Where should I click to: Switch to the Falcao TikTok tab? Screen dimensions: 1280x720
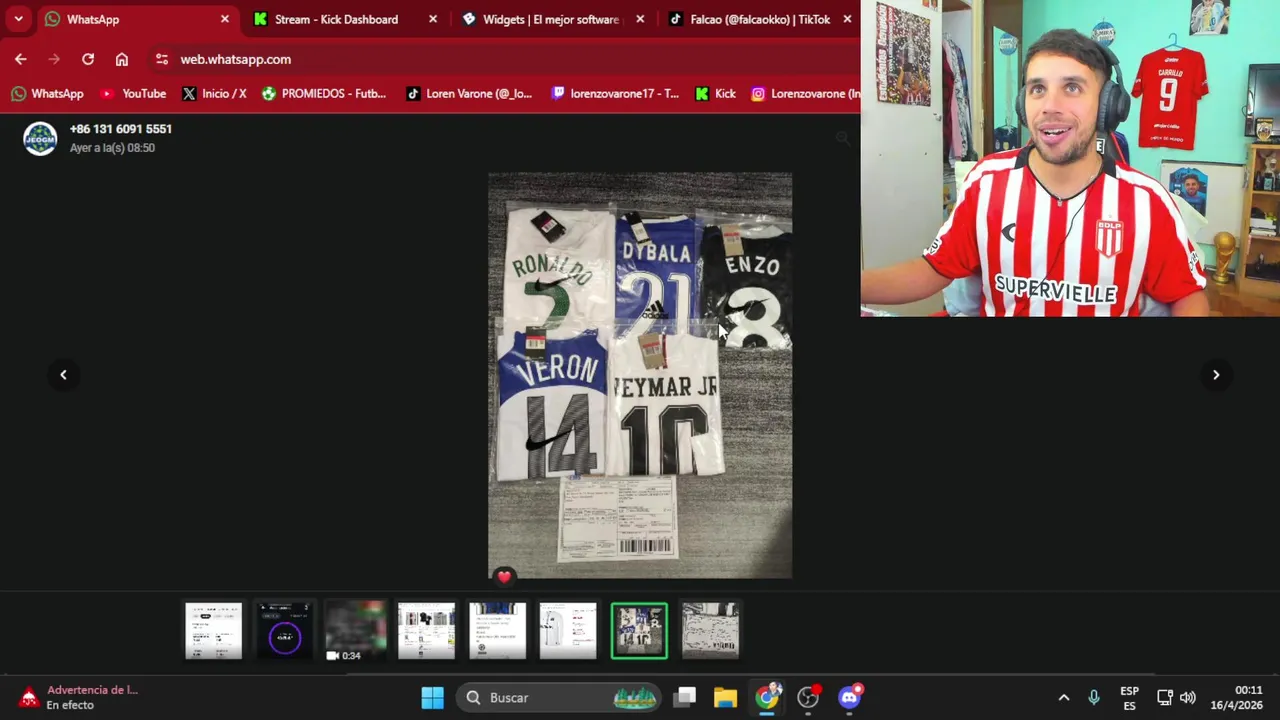[x=760, y=19]
